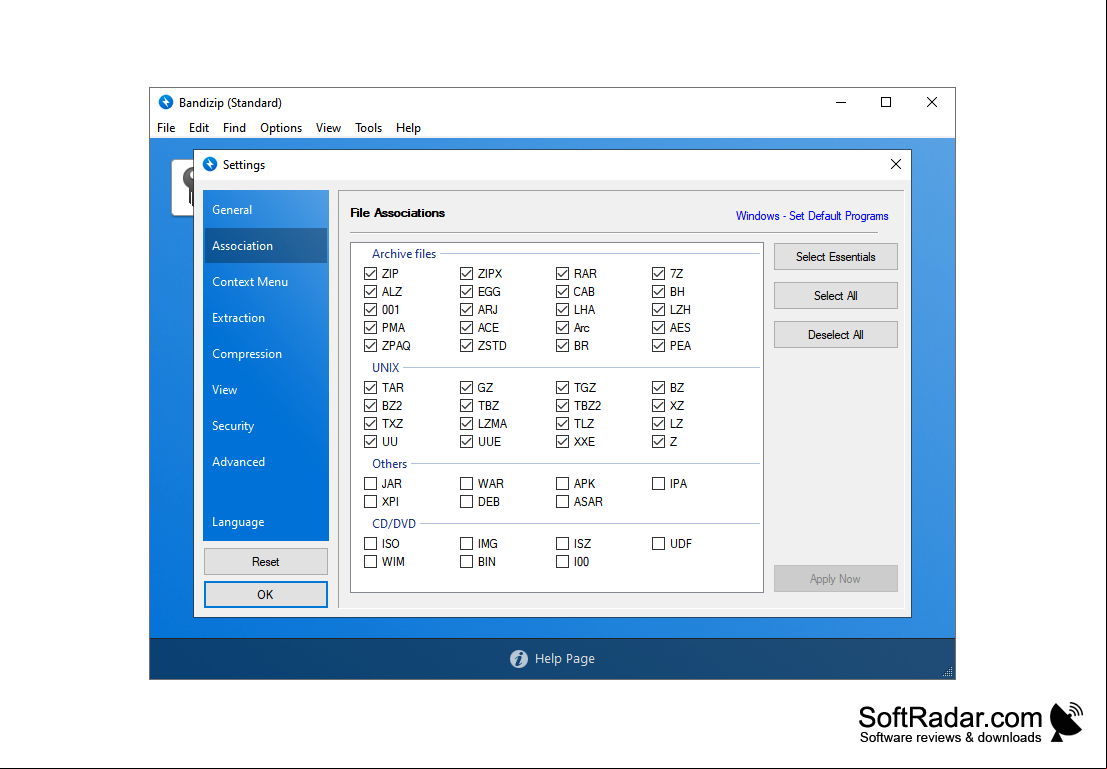Open the Tools menu
This screenshot has height=769, width=1107.
(x=369, y=128)
